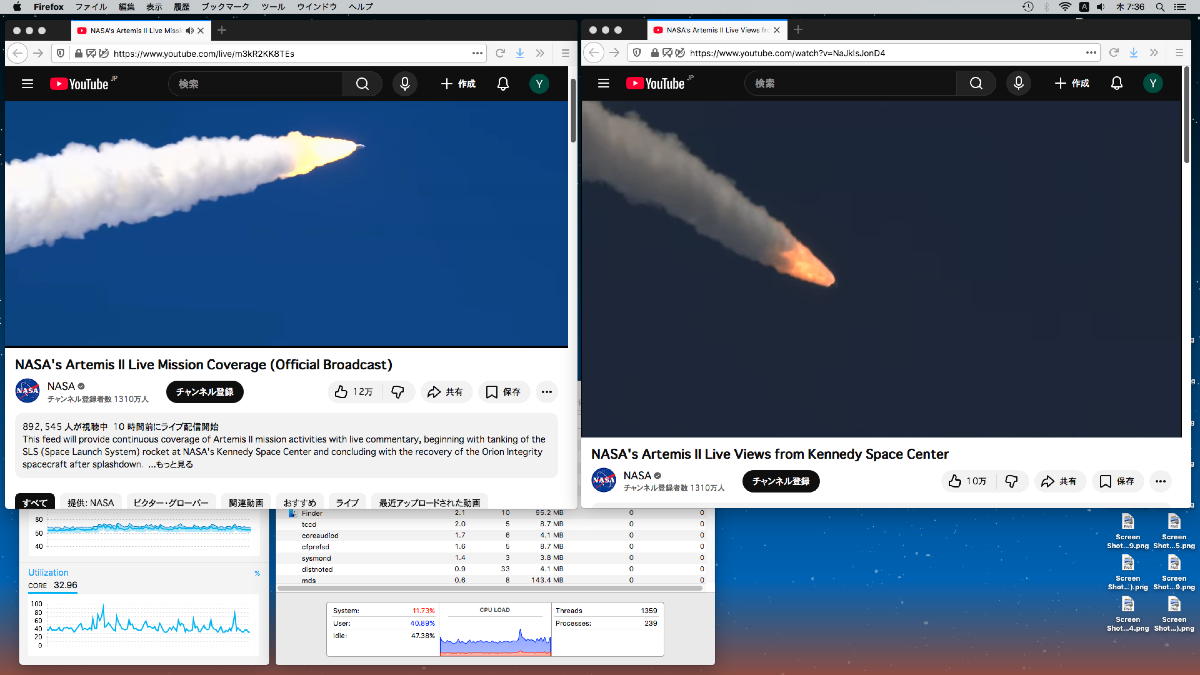Viewport: 1200px width, 675px height.
Task: Open page actions menu in left address bar
Action: [476, 53]
